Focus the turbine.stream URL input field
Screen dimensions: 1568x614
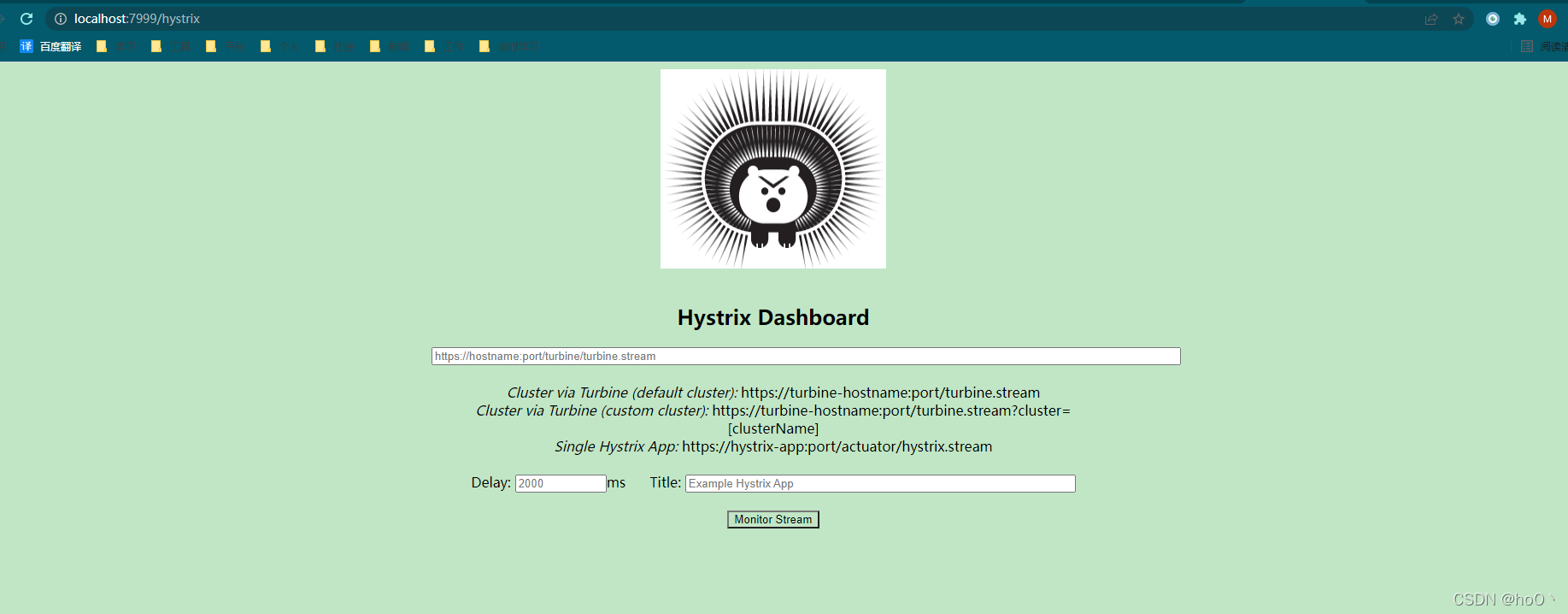coord(806,356)
